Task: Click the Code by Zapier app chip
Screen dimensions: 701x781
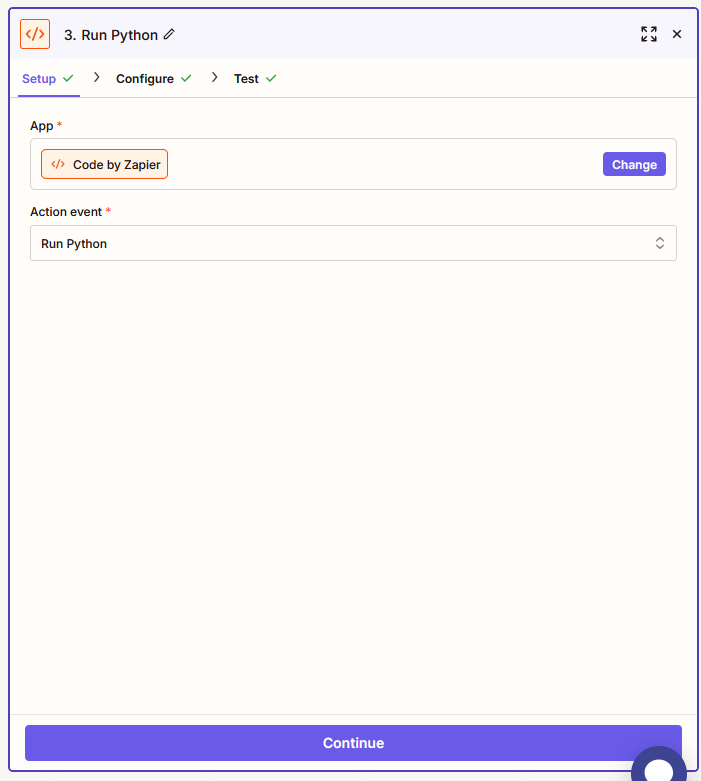Action: click(x=104, y=164)
